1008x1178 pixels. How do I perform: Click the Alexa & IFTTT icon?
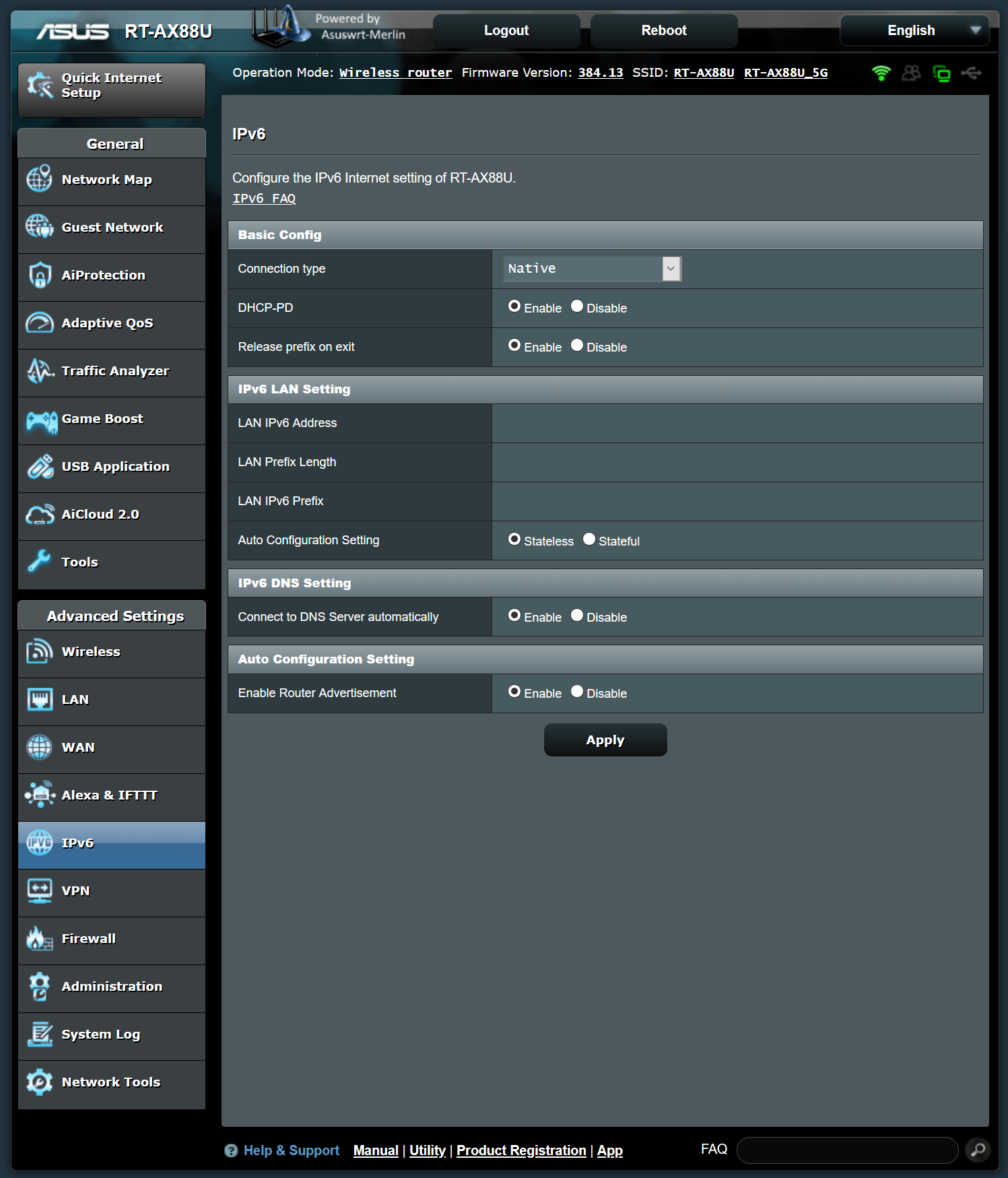[40, 795]
